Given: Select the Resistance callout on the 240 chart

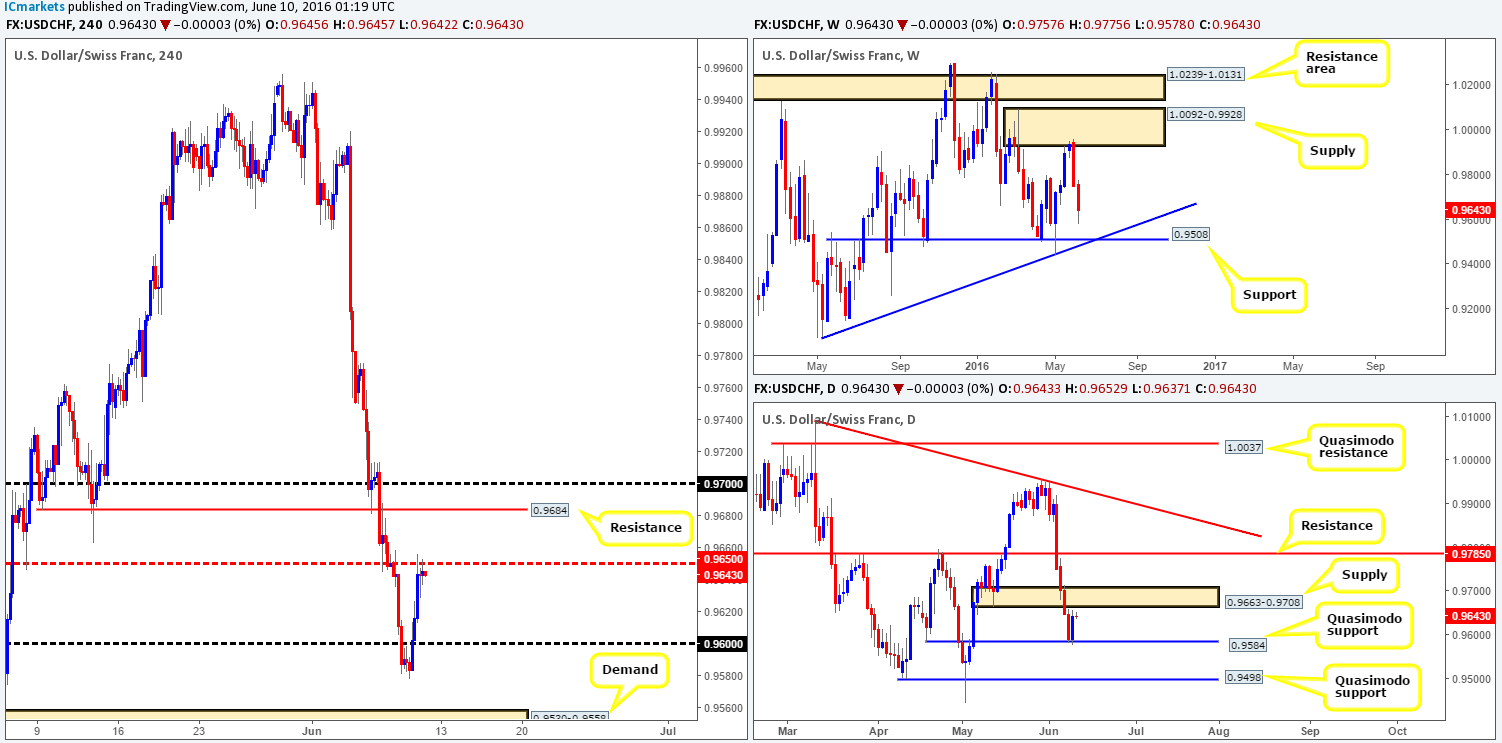Looking at the screenshot, I should pos(644,527).
